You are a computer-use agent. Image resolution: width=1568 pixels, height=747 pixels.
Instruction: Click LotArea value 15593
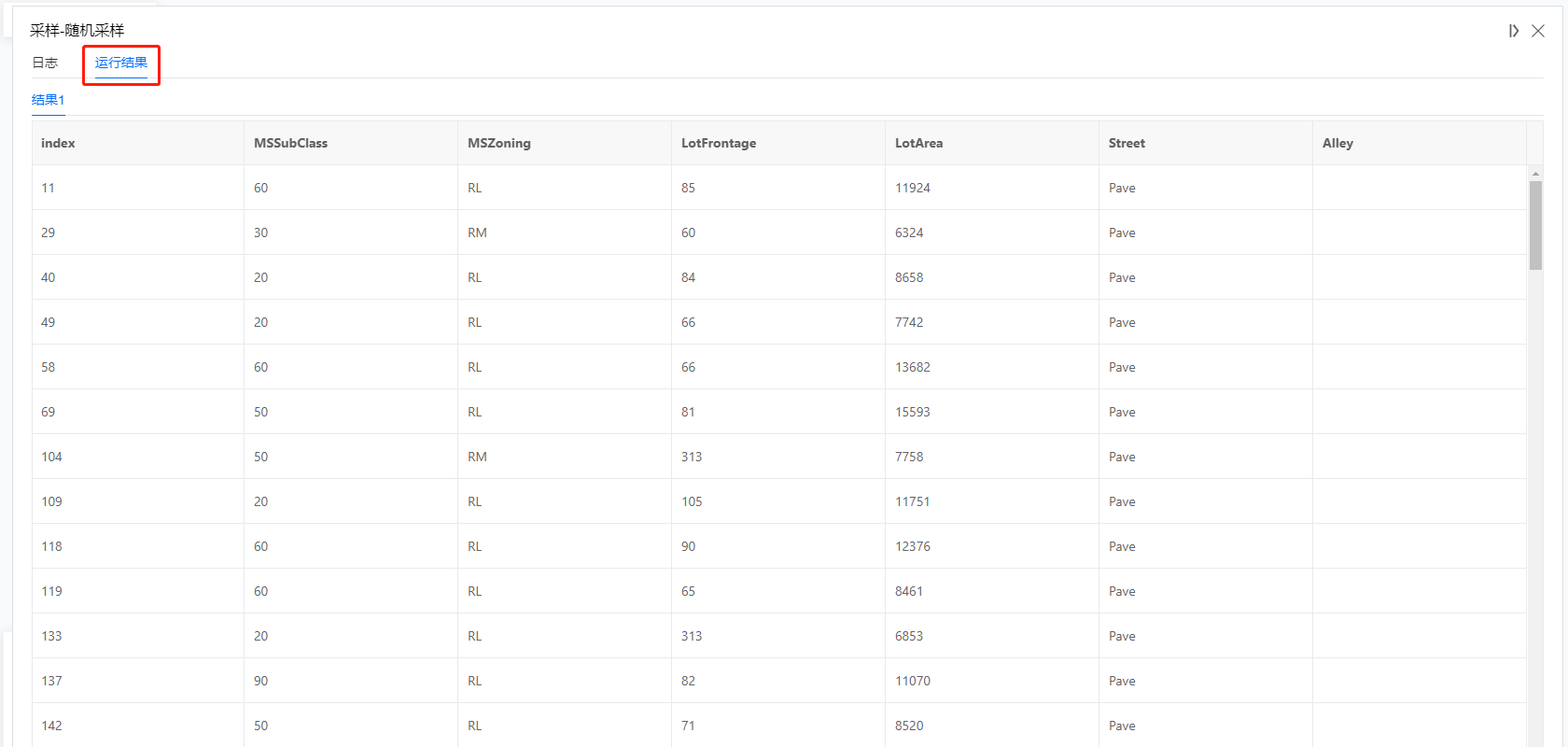click(913, 412)
